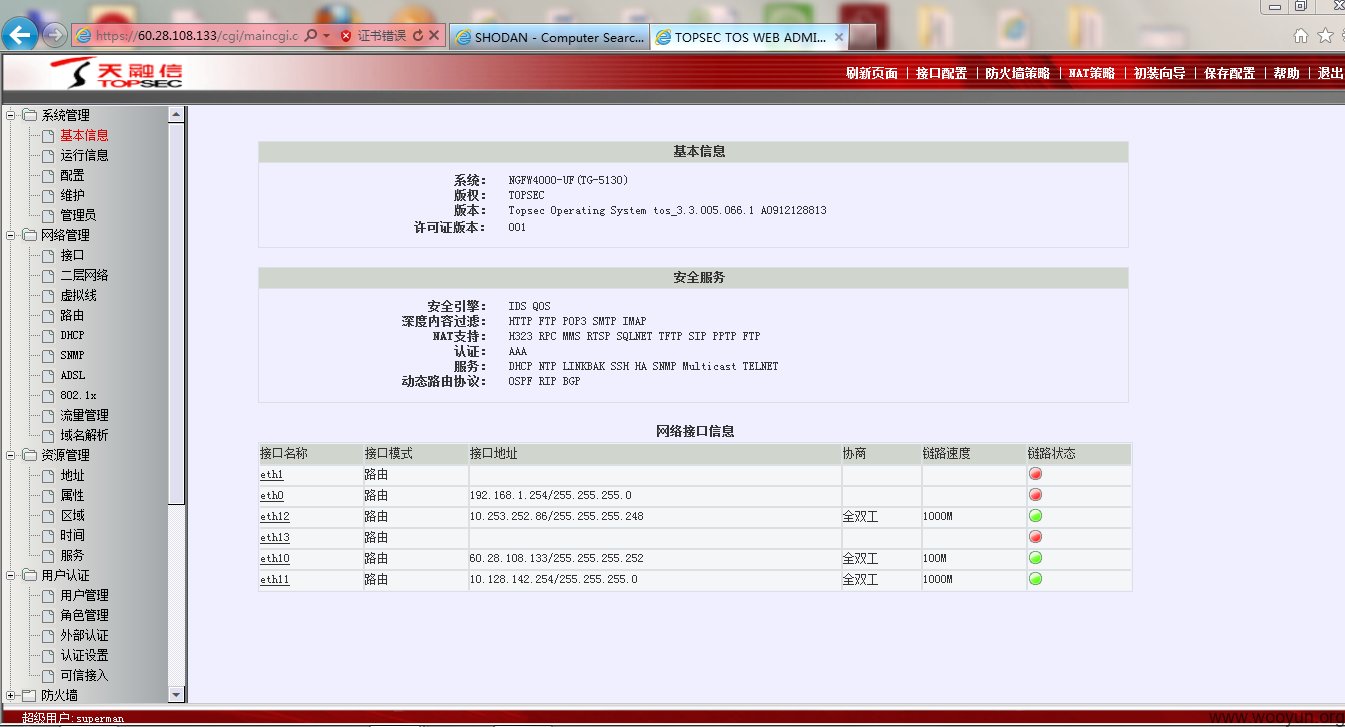Collapse the 用户认证 tree node

11,575
